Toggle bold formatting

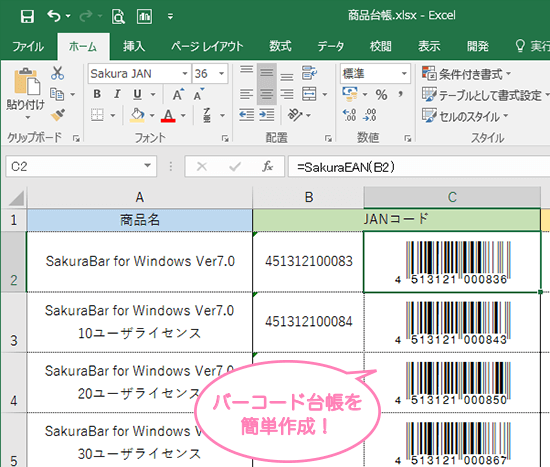pyautogui.click(x=97, y=94)
